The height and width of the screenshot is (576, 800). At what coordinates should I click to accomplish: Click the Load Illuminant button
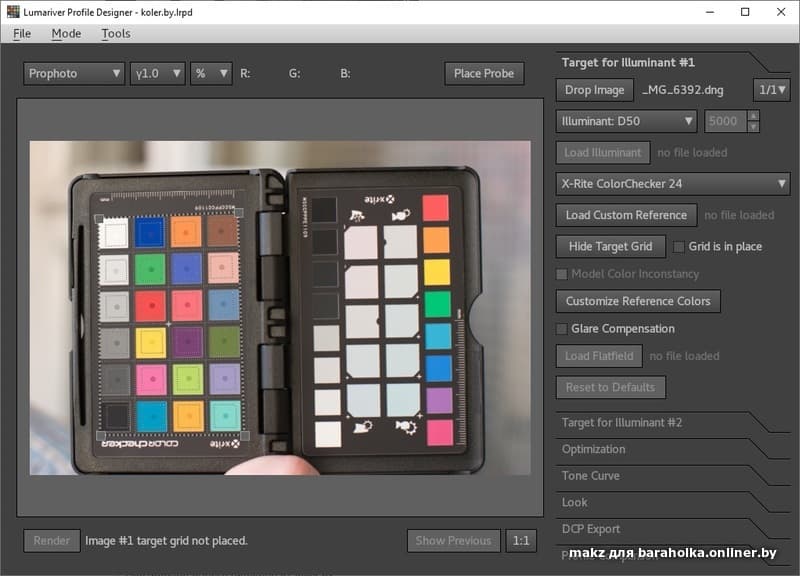coord(603,153)
